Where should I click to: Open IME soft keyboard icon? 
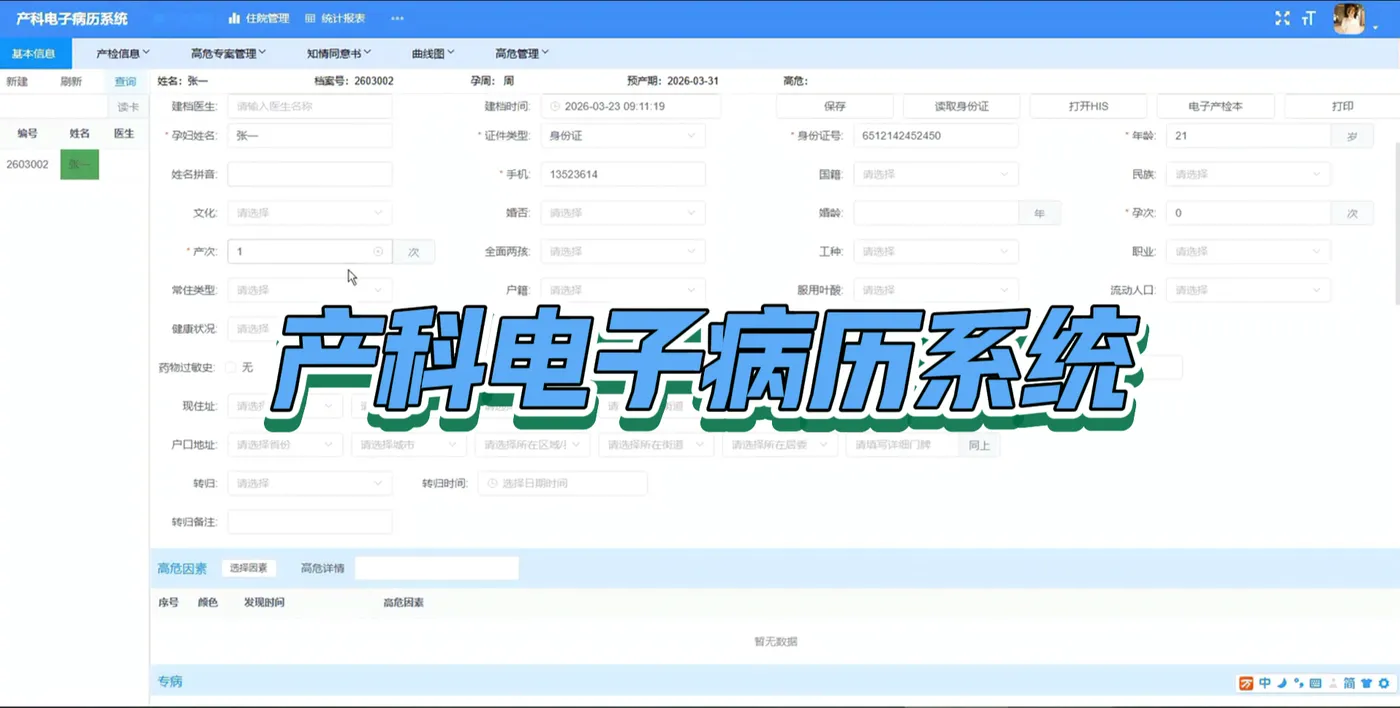pos(1315,683)
